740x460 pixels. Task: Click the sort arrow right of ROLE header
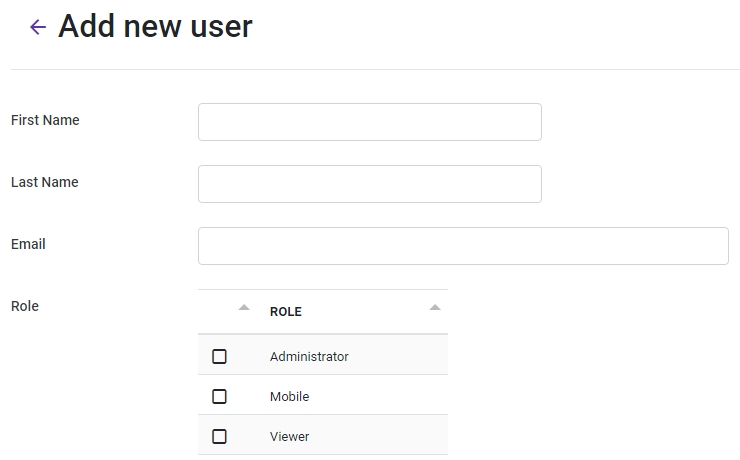click(435, 308)
